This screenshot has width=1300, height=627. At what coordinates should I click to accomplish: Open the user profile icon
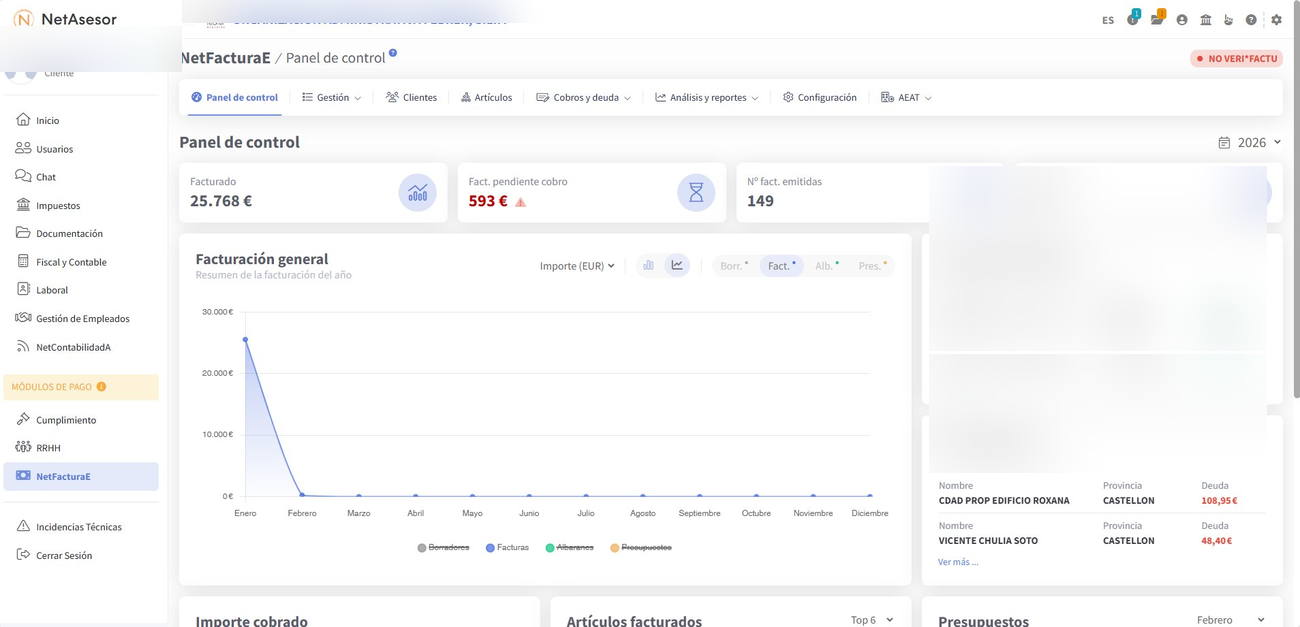pyautogui.click(x=1182, y=20)
